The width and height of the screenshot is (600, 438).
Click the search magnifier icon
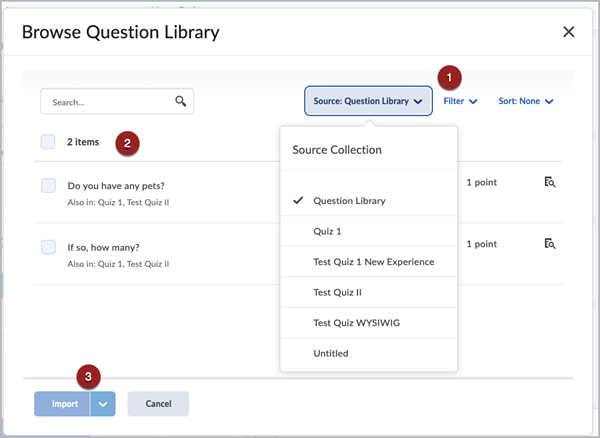click(x=181, y=101)
